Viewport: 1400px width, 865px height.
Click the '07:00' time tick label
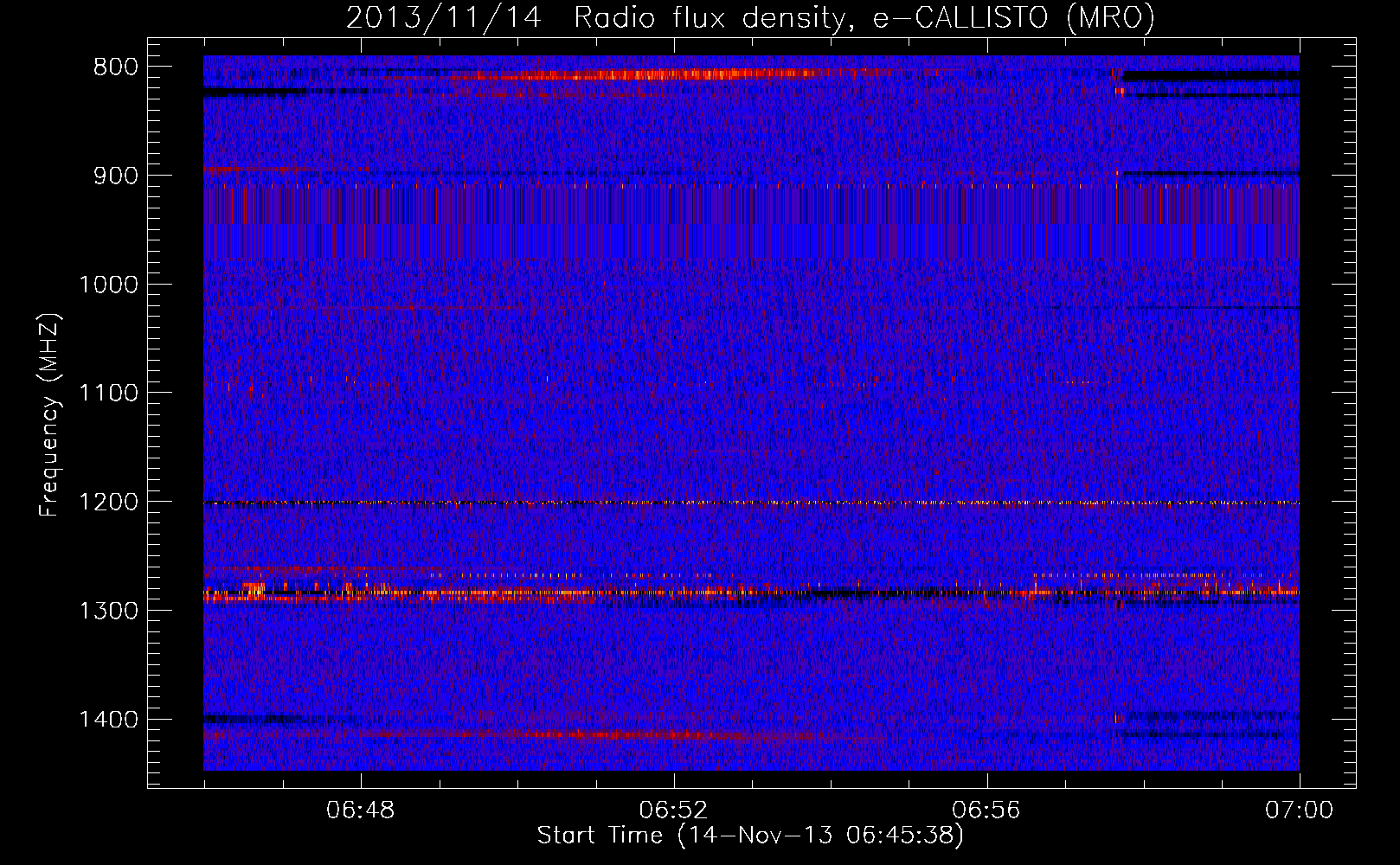pos(1299,811)
